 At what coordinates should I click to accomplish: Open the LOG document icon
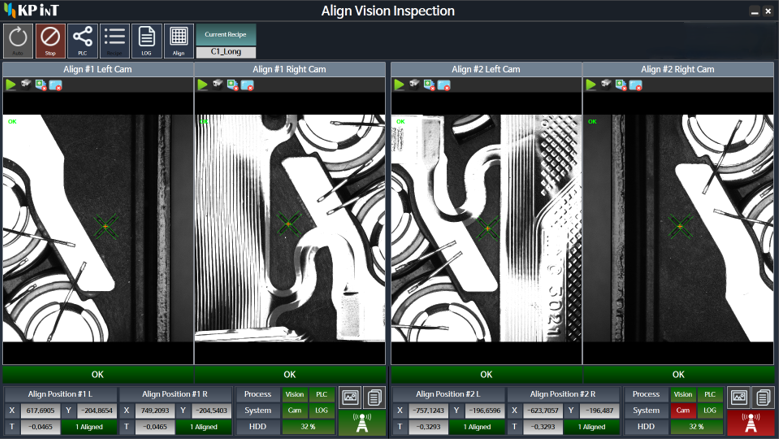tap(147, 41)
